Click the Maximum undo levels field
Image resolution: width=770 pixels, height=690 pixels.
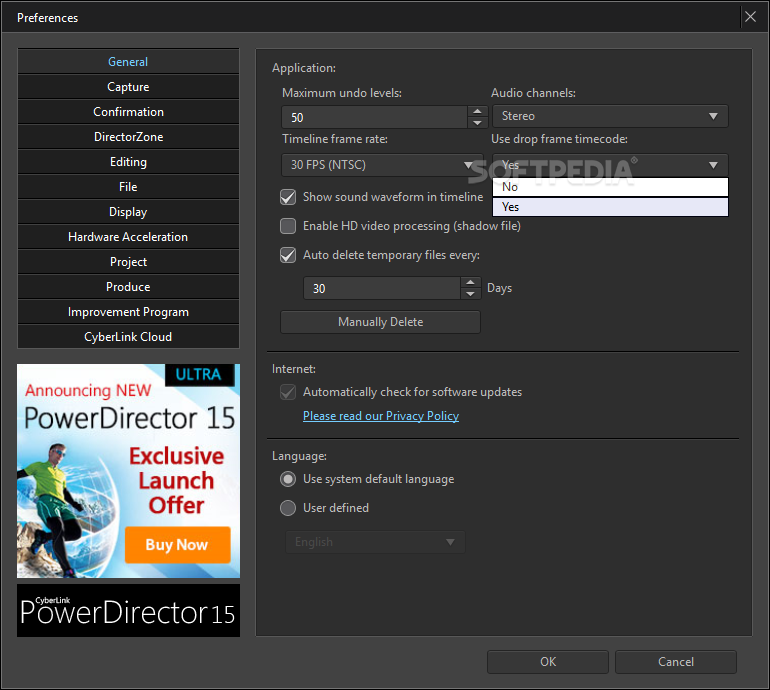[374, 117]
